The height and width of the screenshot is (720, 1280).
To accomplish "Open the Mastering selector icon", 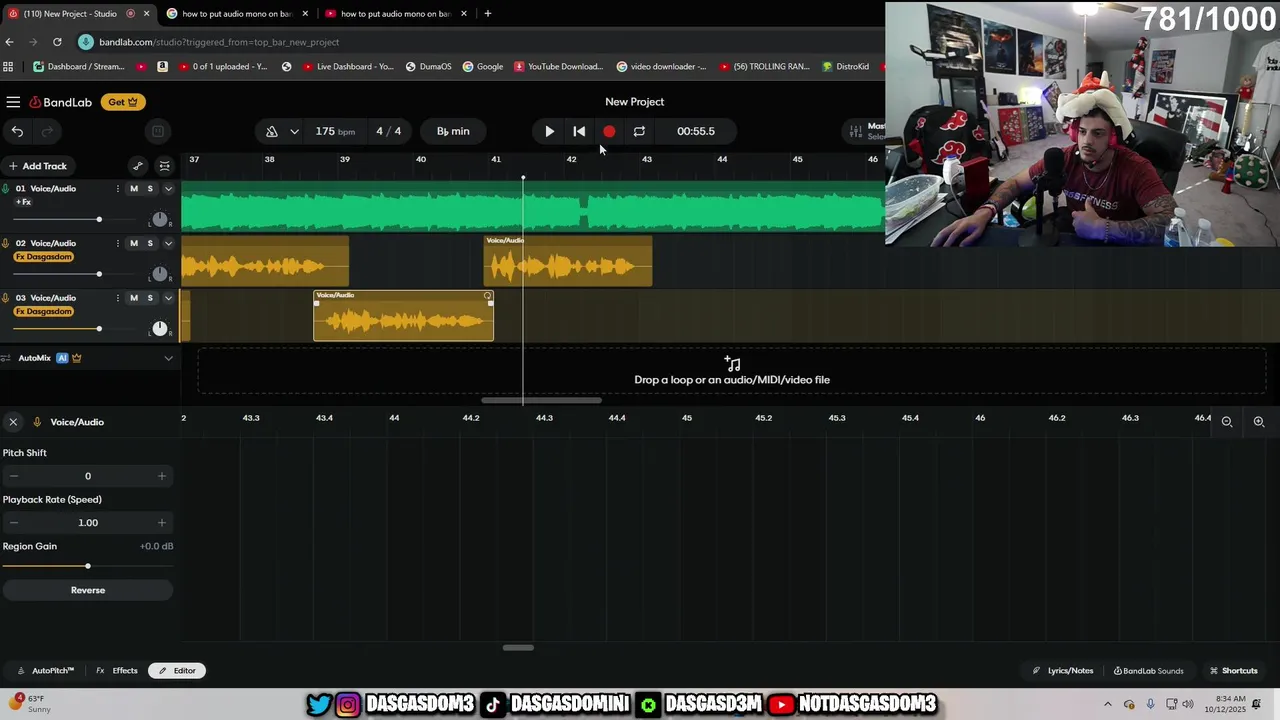I will 855,131.
